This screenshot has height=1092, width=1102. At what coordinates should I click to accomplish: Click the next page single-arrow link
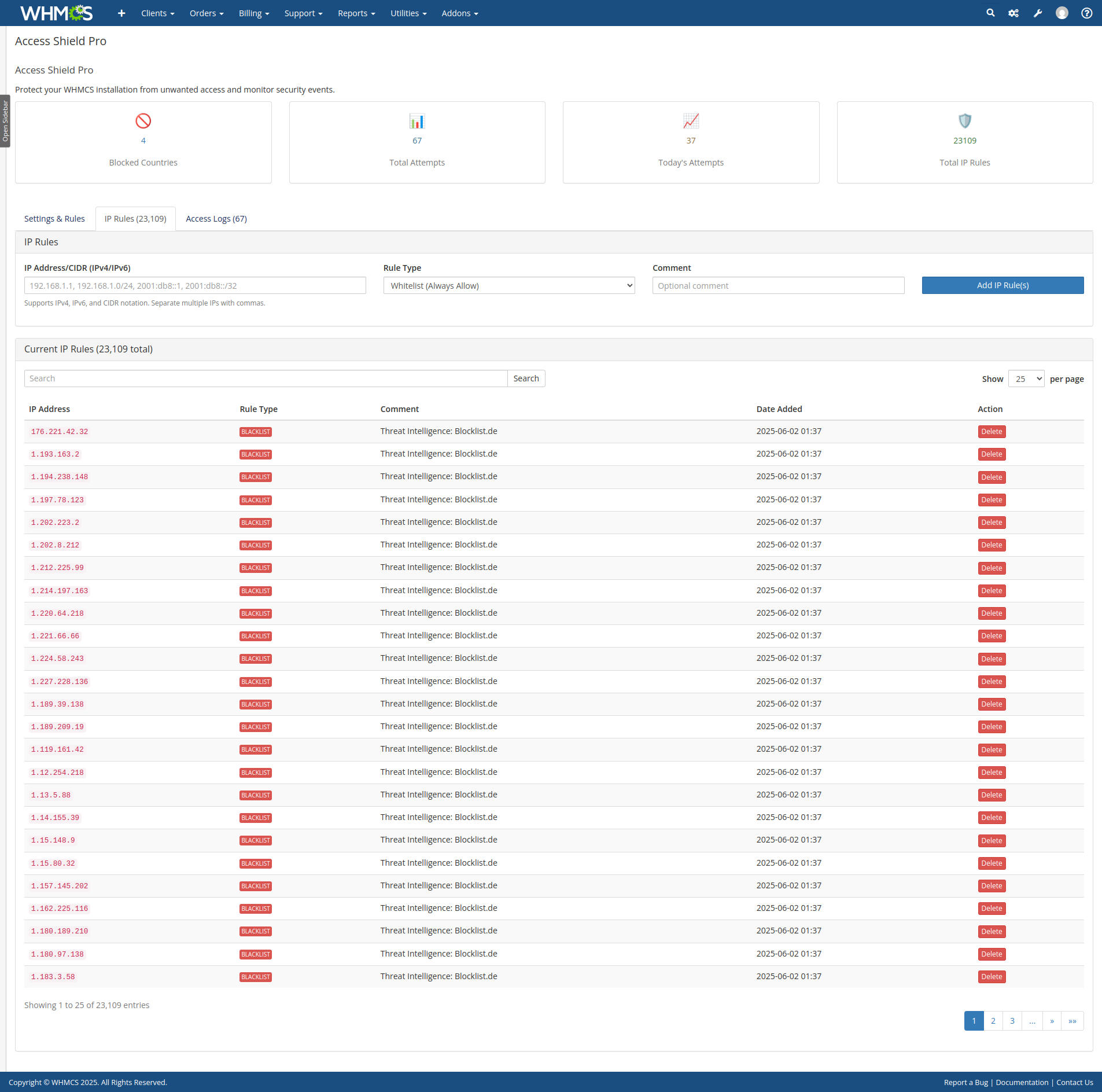[x=1052, y=1021]
